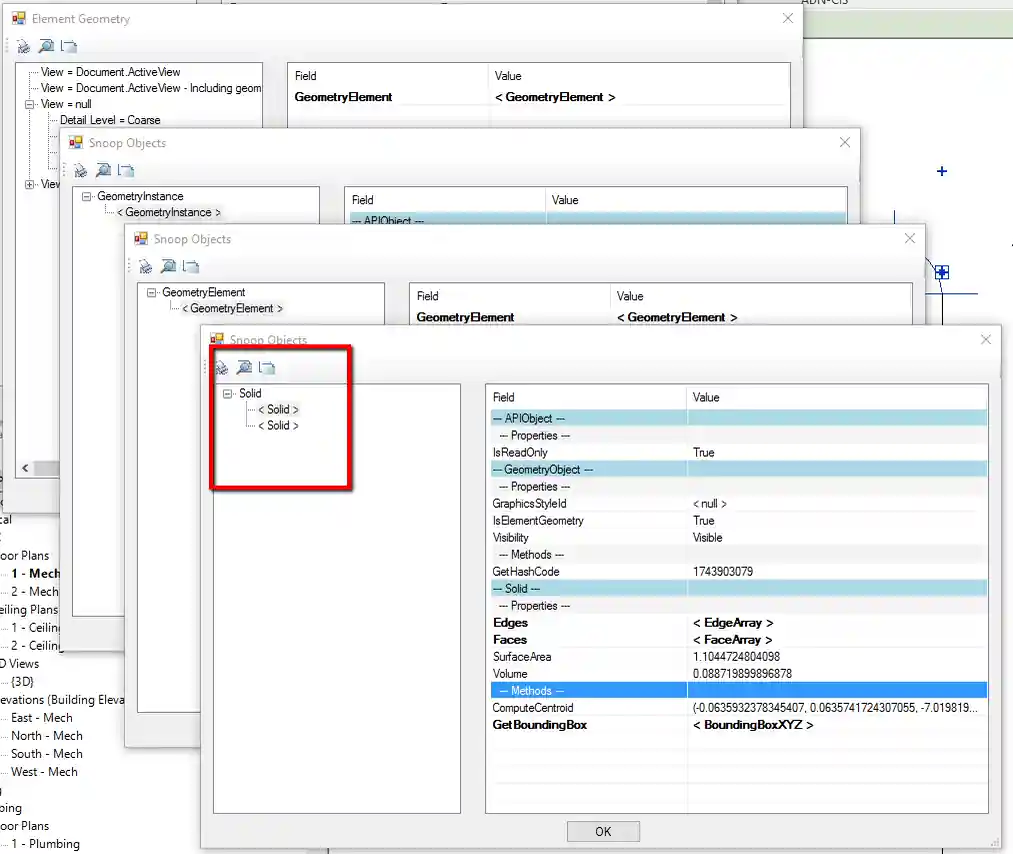Select the second < Solid > tree item

[x=278, y=426]
